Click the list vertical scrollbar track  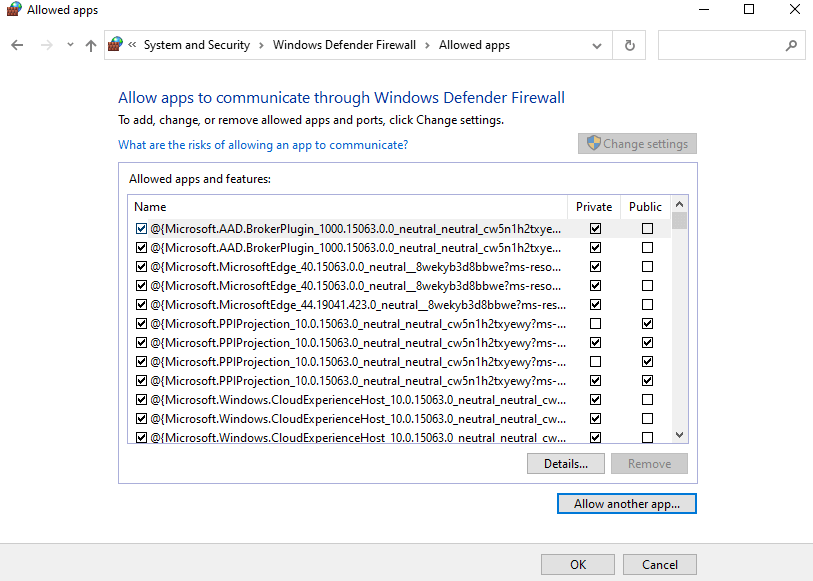[x=680, y=330]
